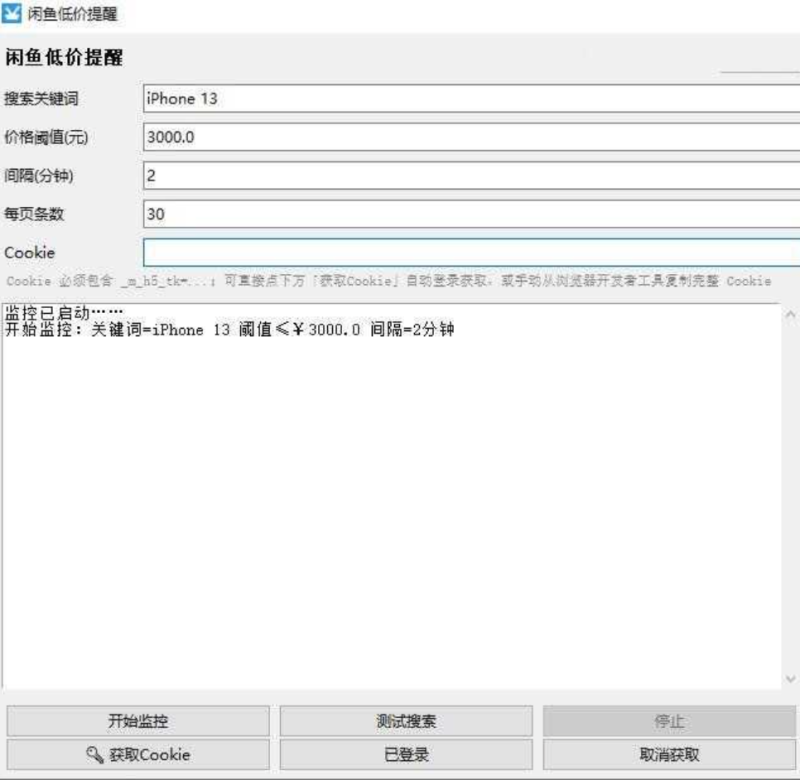This screenshot has width=800, height=780.
Task: Click the 每页条数 label
Action: [34, 214]
